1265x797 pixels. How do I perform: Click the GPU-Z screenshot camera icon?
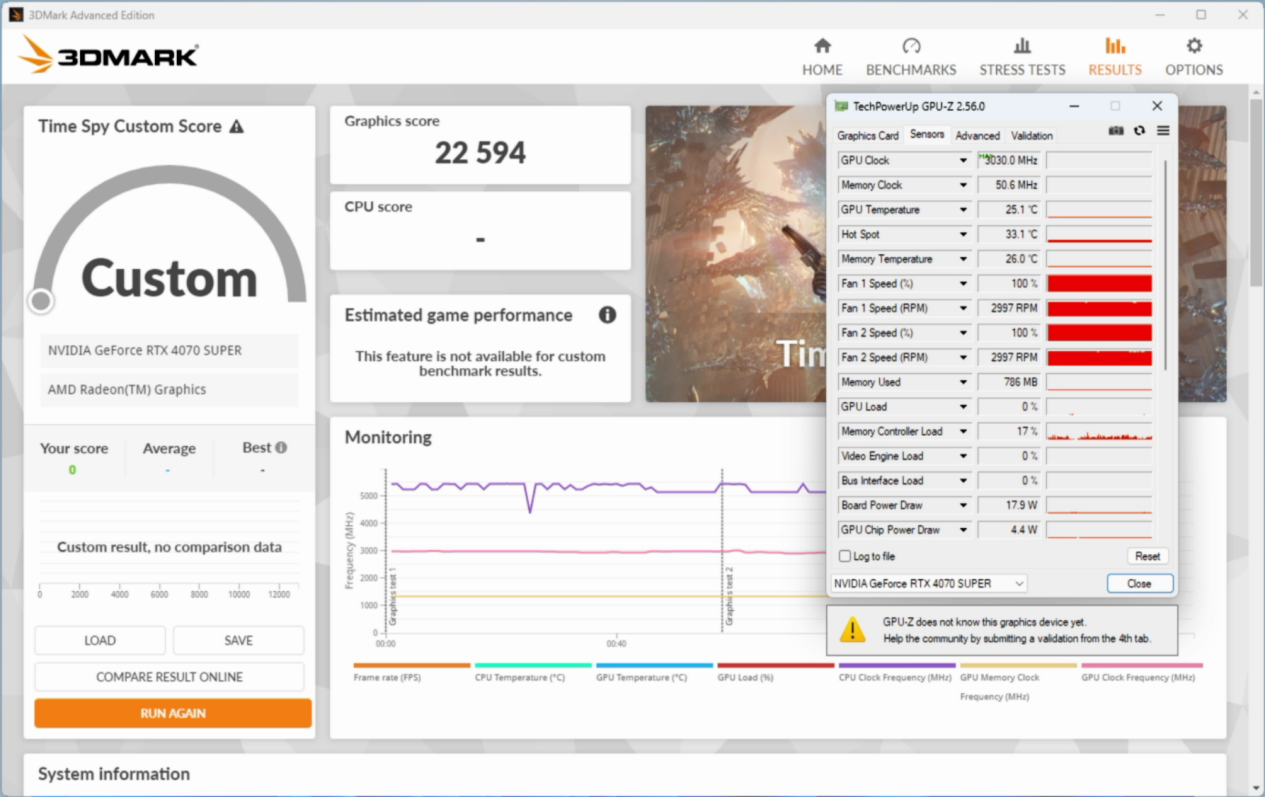(1117, 131)
